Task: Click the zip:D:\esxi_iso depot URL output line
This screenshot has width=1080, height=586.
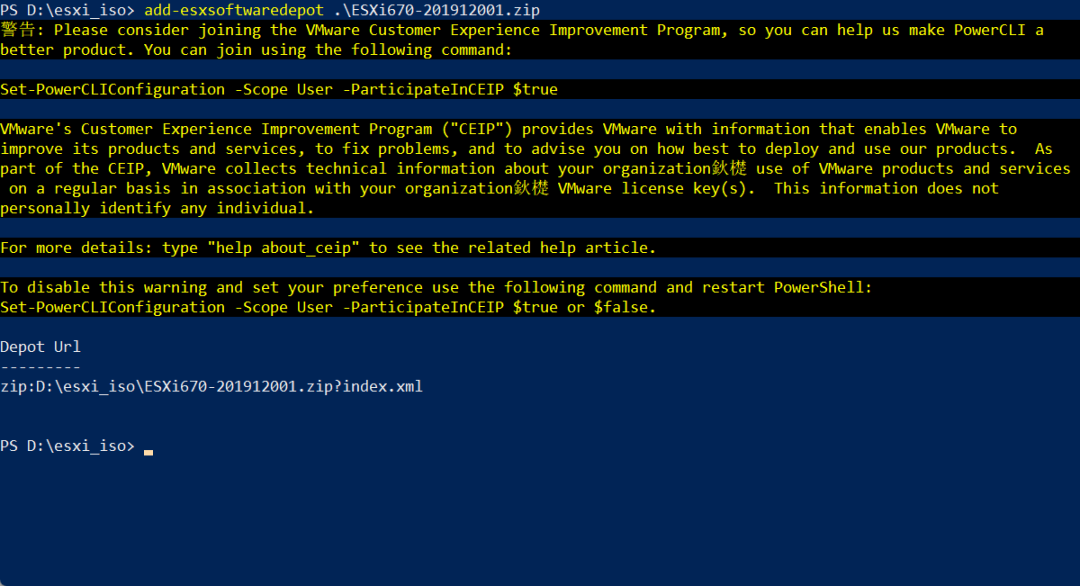Action: (x=211, y=386)
